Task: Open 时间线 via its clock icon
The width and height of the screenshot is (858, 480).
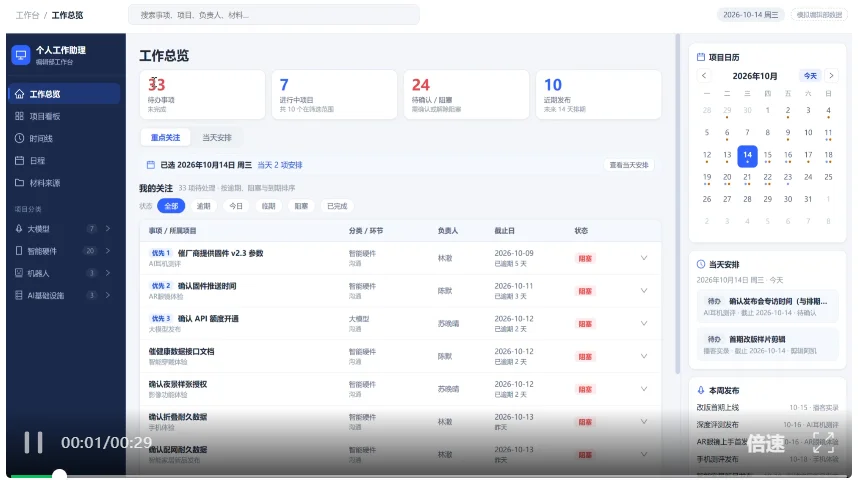Action: [19, 138]
